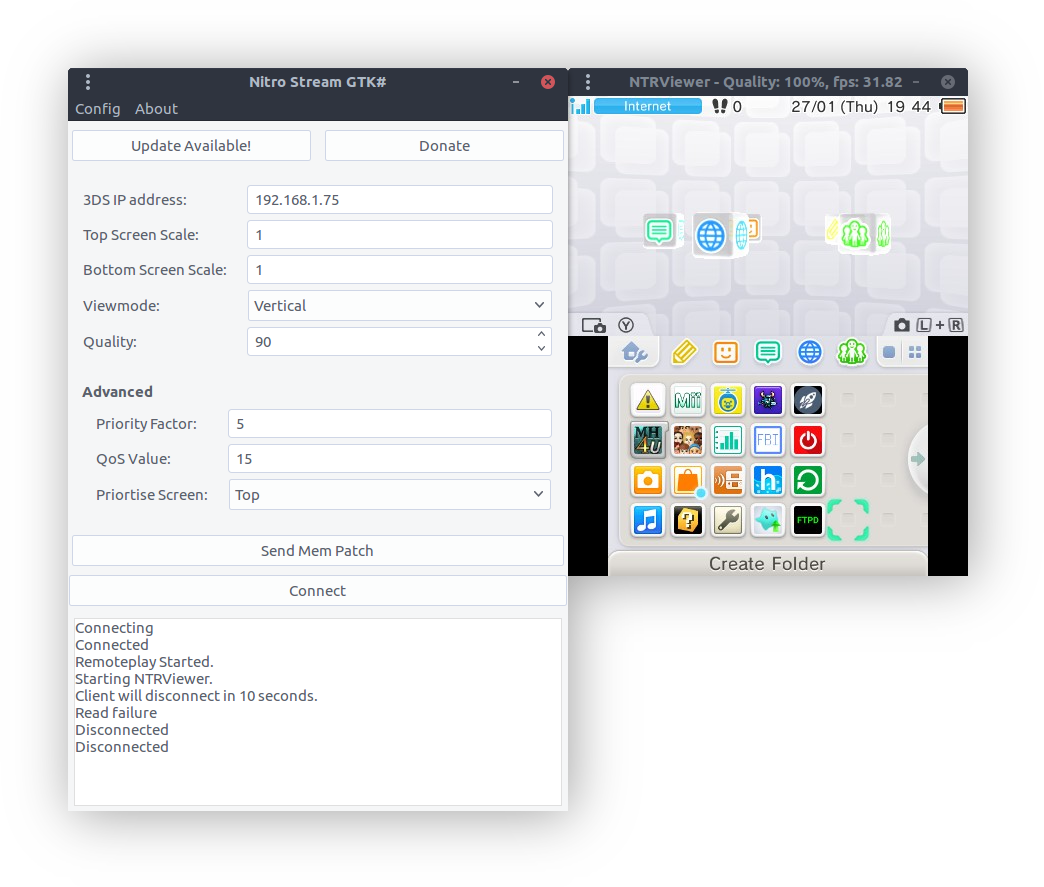
Task: Open orange smiley Friend List icon
Action: tap(726, 352)
